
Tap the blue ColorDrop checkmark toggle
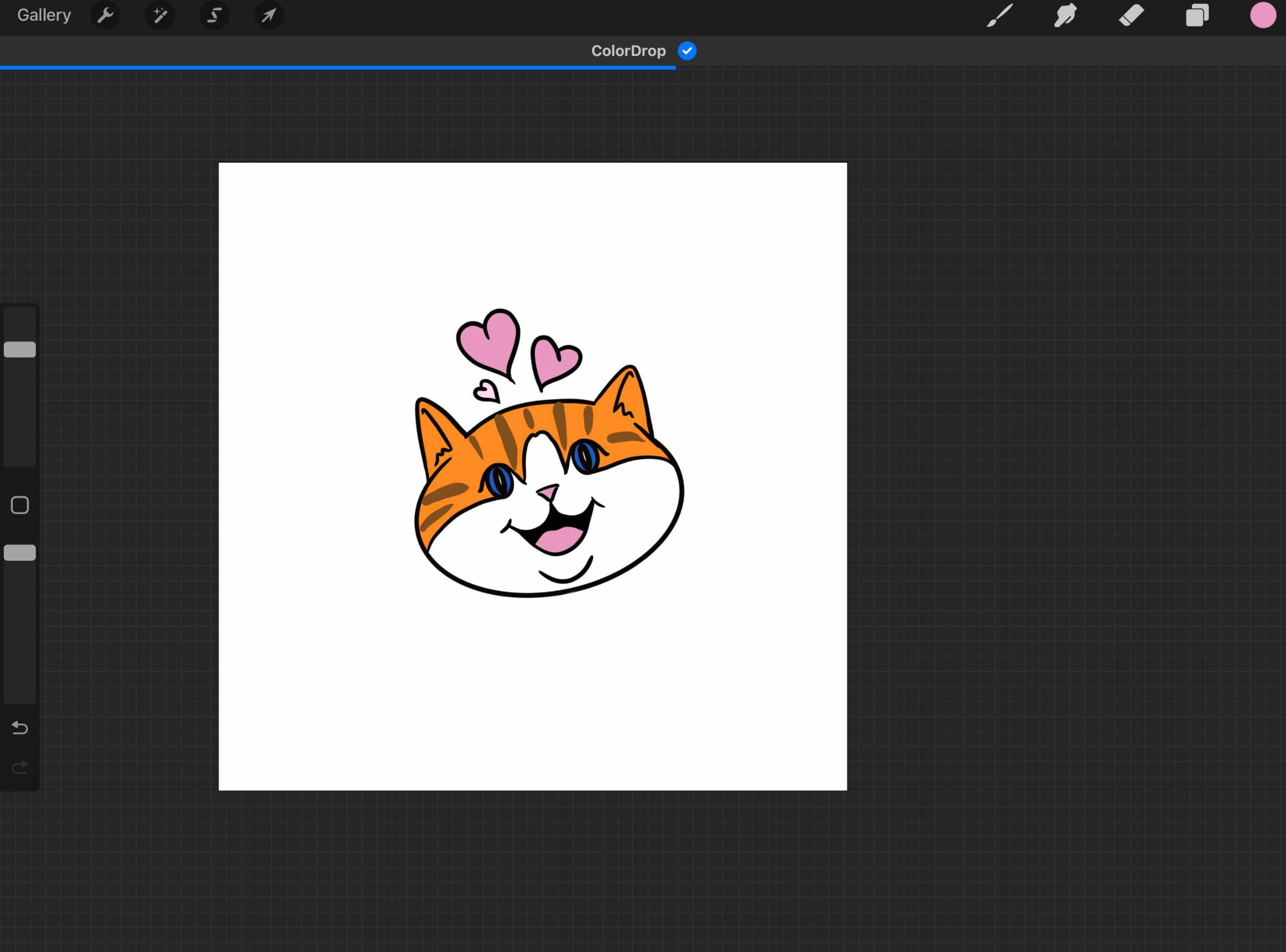(x=686, y=51)
